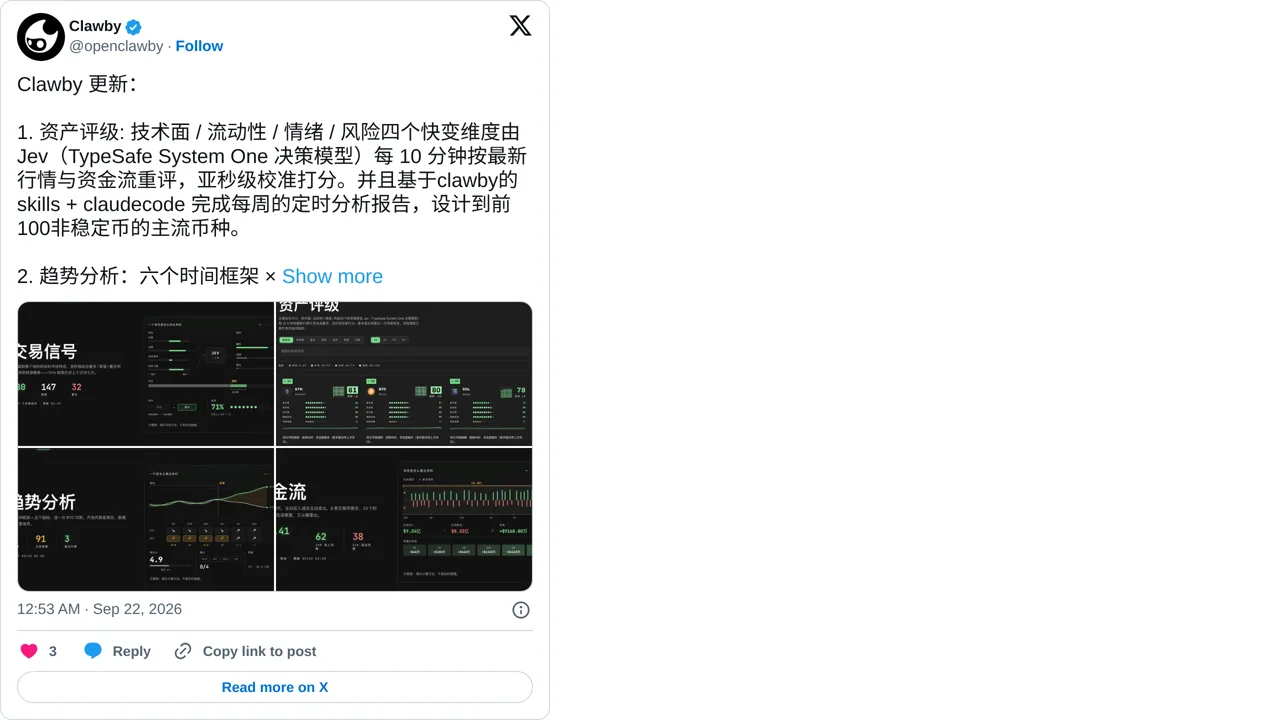Click the reply speech bubble icon
The height and width of the screenshot is (720, 1280).
[93, 651]
